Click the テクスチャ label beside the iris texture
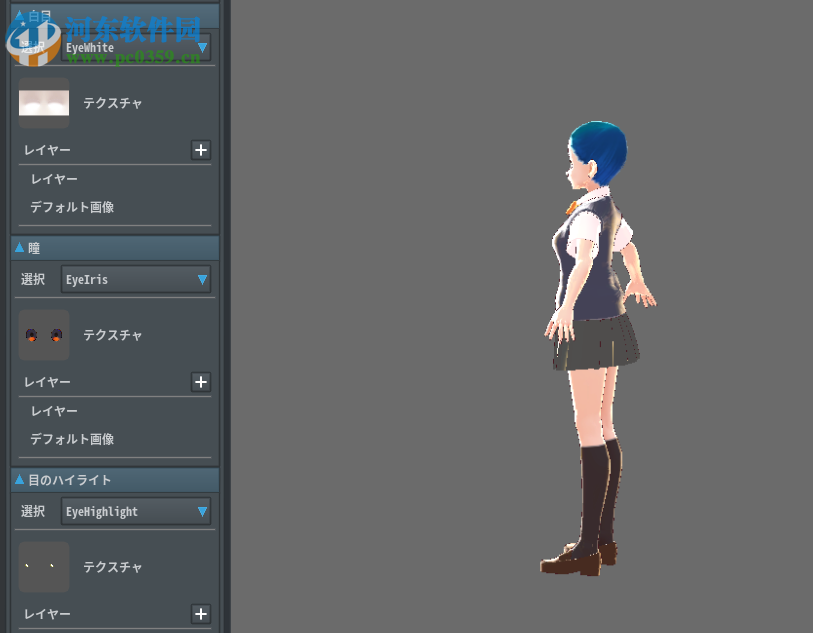813x633 pixels. tap(111, 335)
